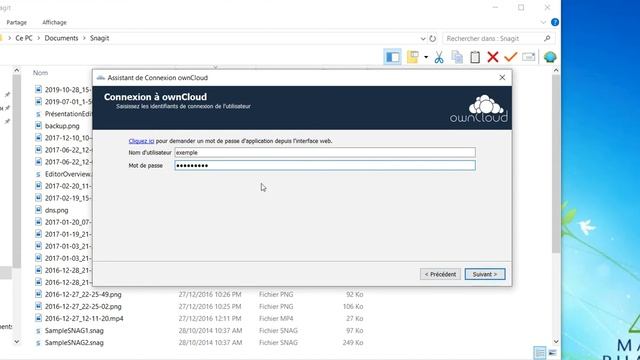Expand the Explorer ribbon with the chevron
Screen dimensions: 640x360
[x=543, y=22]
